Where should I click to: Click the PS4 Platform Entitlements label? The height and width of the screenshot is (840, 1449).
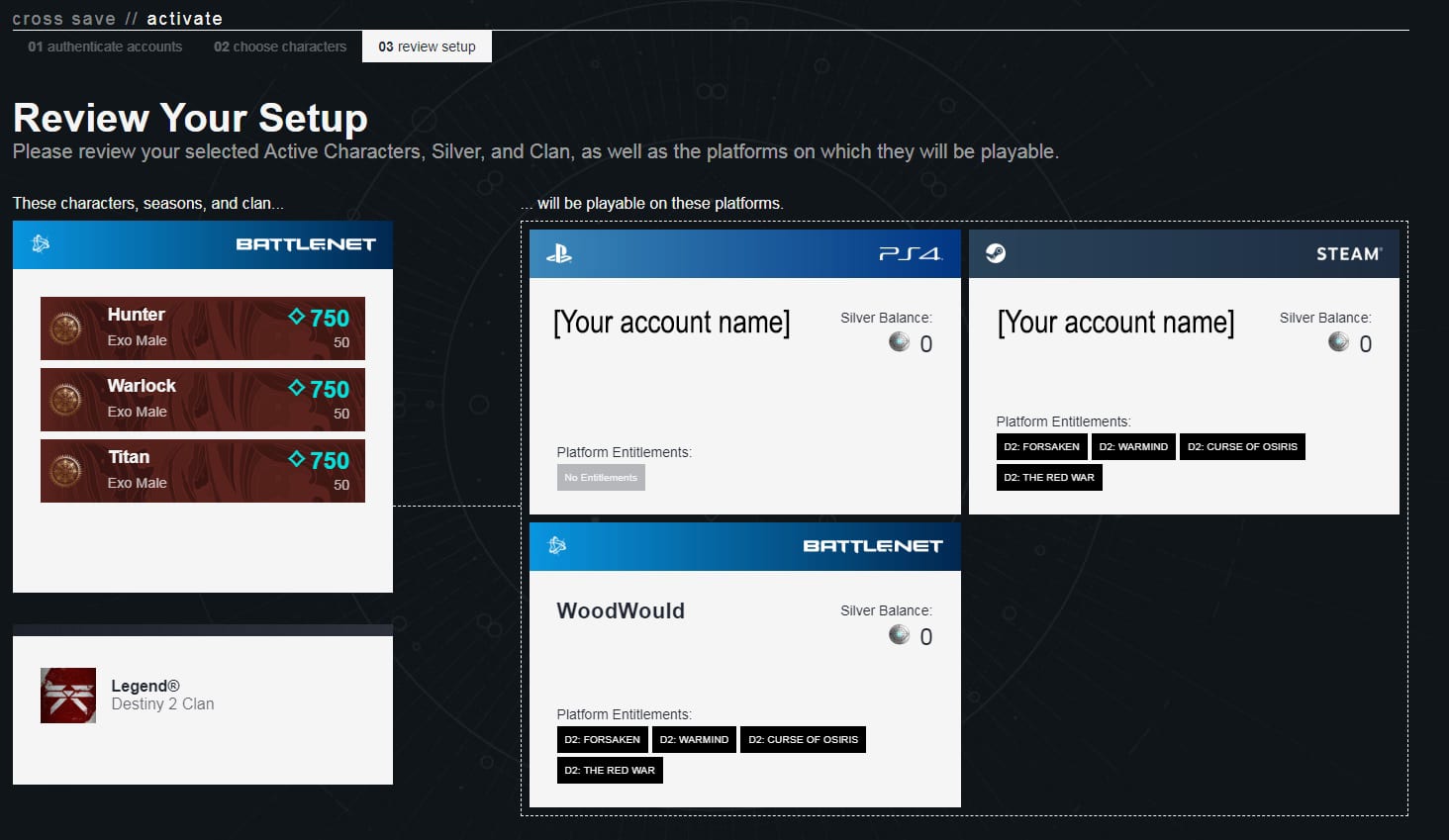tap(624, 452)
